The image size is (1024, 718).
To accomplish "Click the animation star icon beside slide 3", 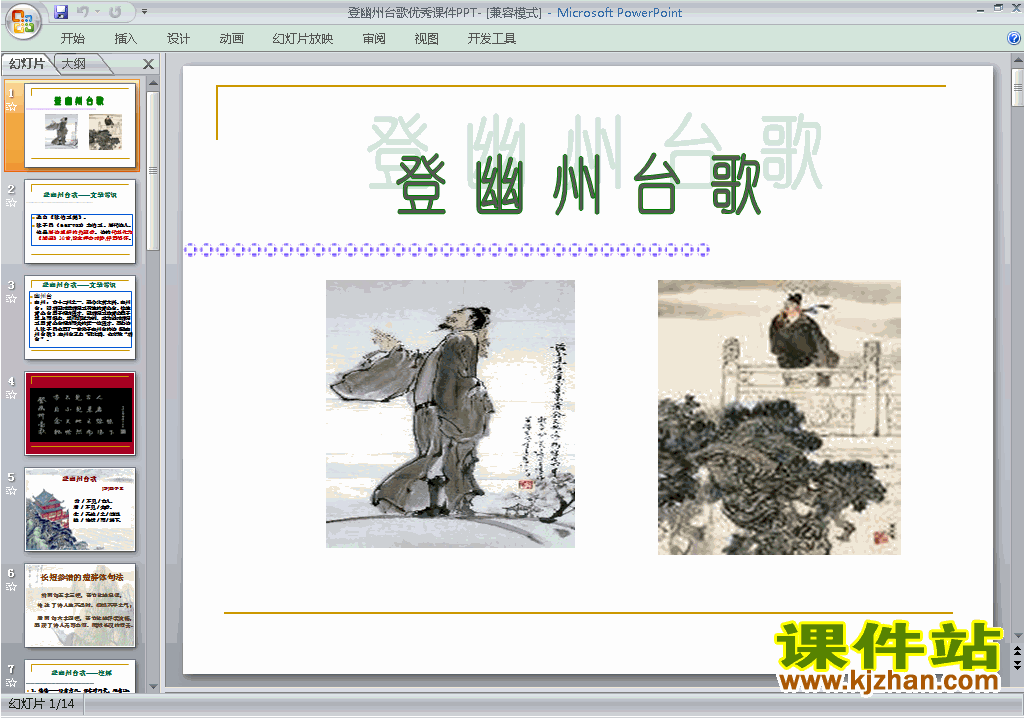I will (x=11, y=299).
